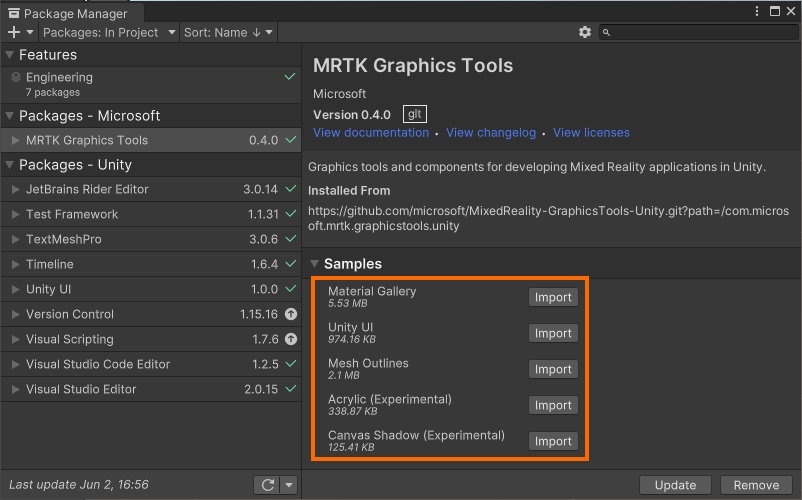Expand the JetBrains Rider Editor package entry
The width and height of the screenshot is (802, 500).
tap(15, 189)
